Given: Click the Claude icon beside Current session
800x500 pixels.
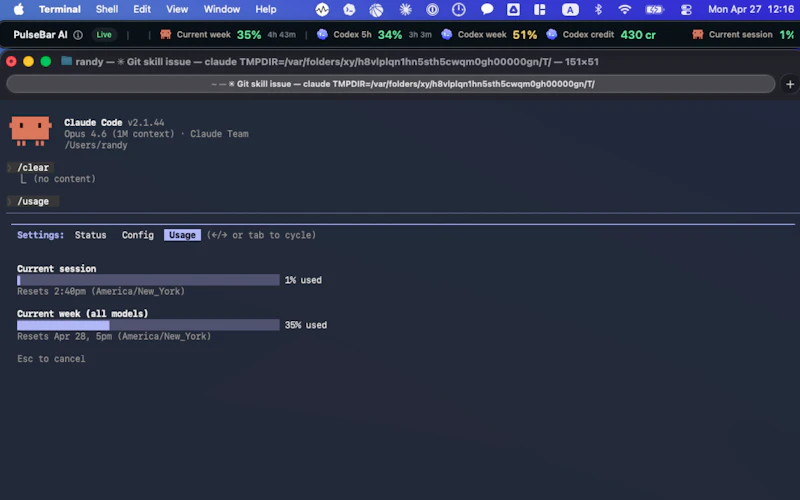Looking at the screenshot, I should [x=697, y=35].
